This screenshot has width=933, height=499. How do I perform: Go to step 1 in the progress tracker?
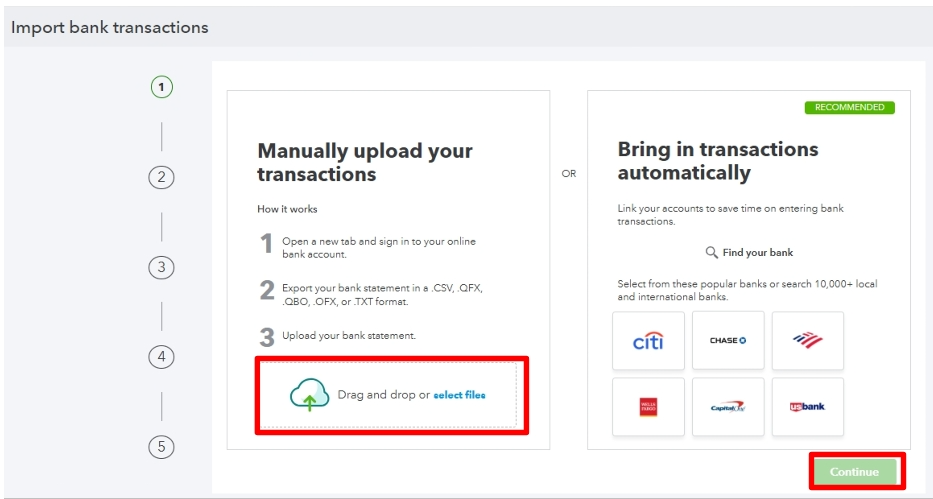click(x=162, y=87)
